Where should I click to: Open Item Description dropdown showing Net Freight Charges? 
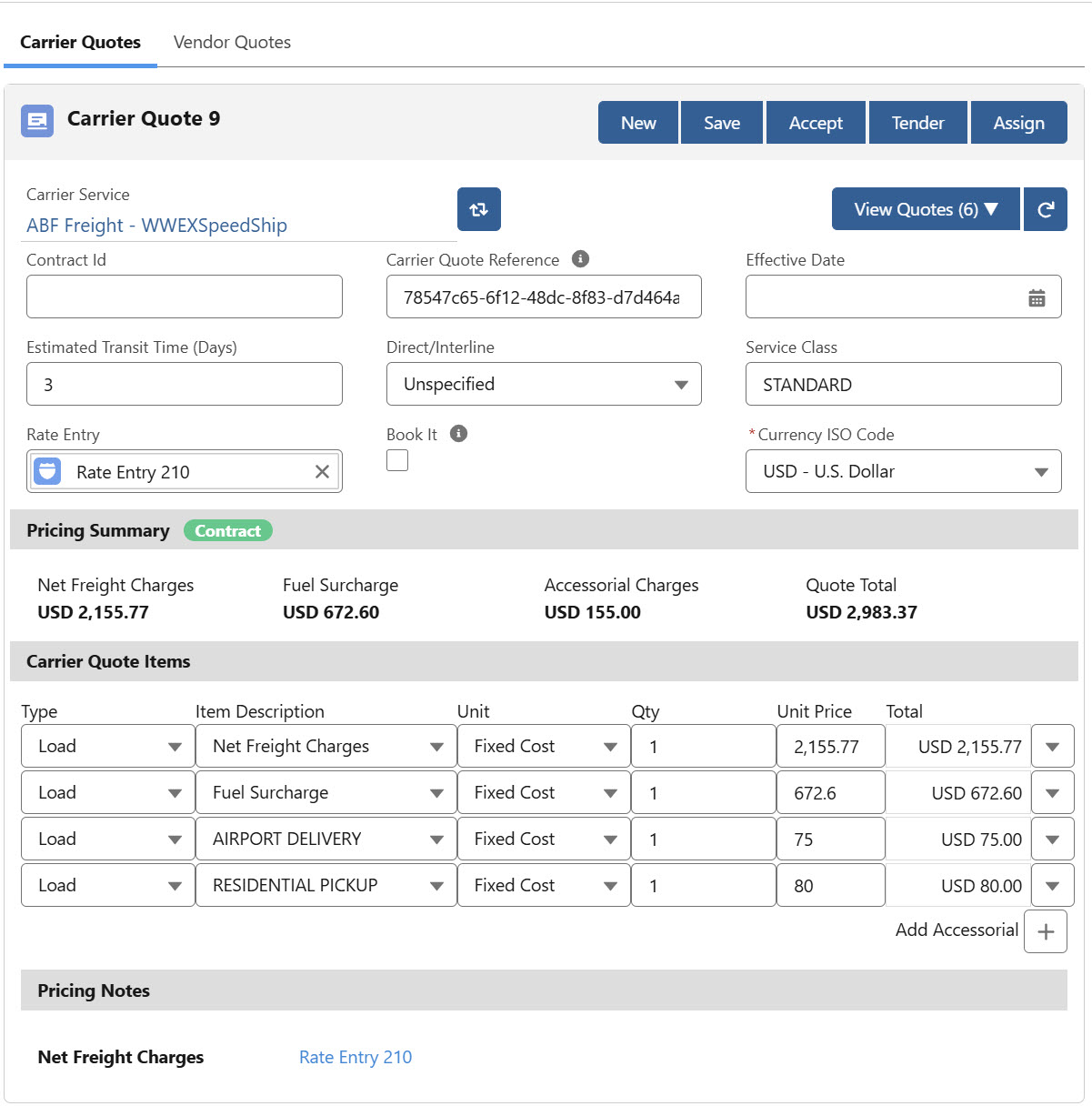click(x=326, y=747)
